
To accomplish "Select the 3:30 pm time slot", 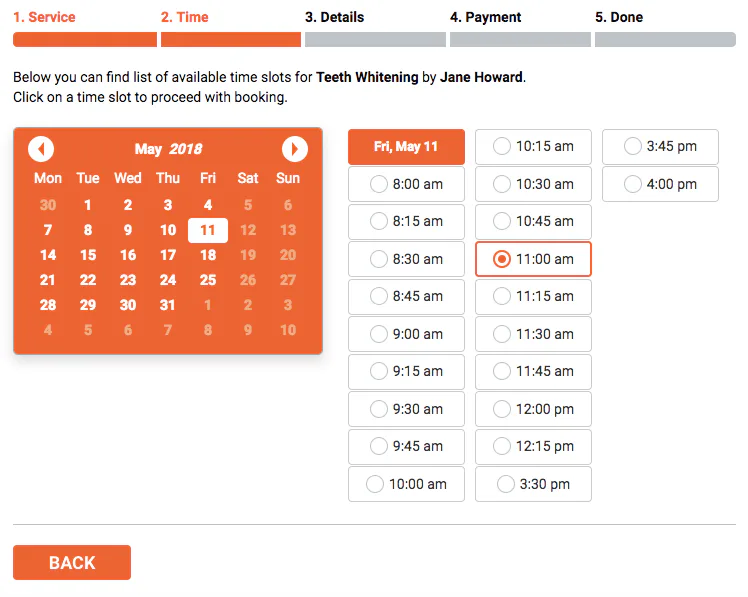I will [533, 484].
